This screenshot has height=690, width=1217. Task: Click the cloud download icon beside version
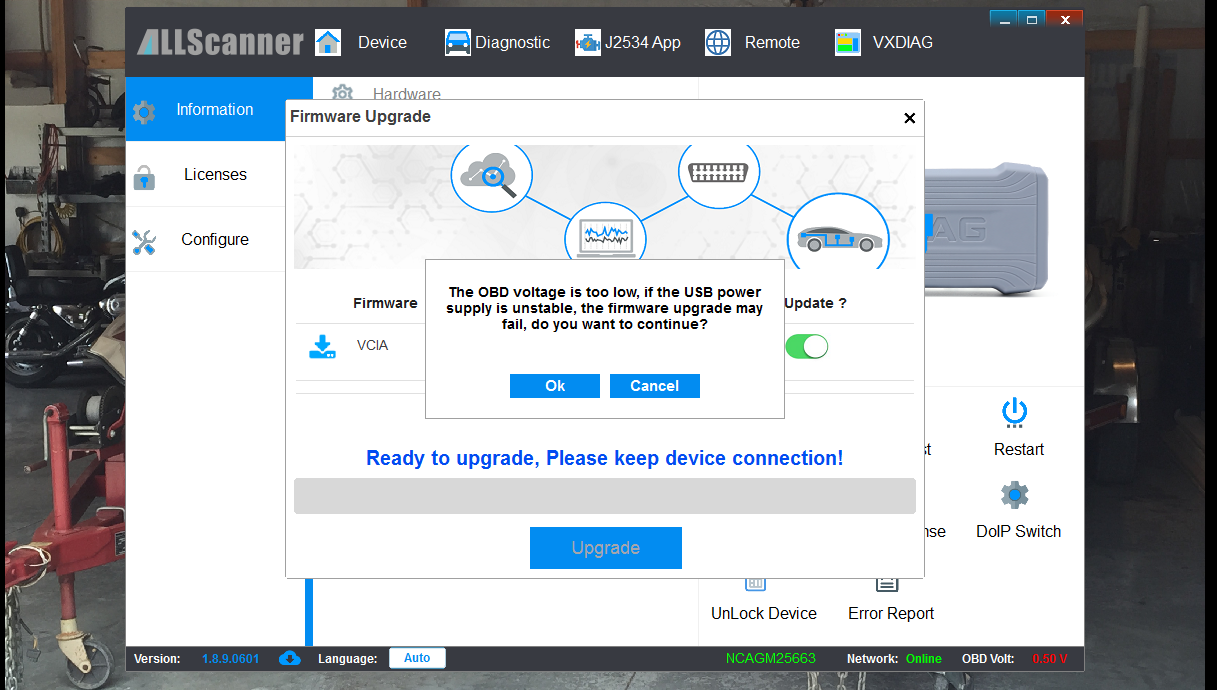(x=290, y=658)
